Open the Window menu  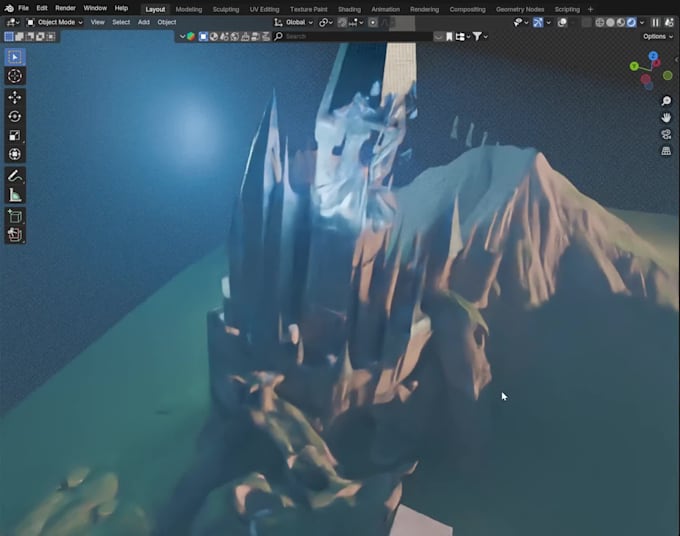coord(95,8)
